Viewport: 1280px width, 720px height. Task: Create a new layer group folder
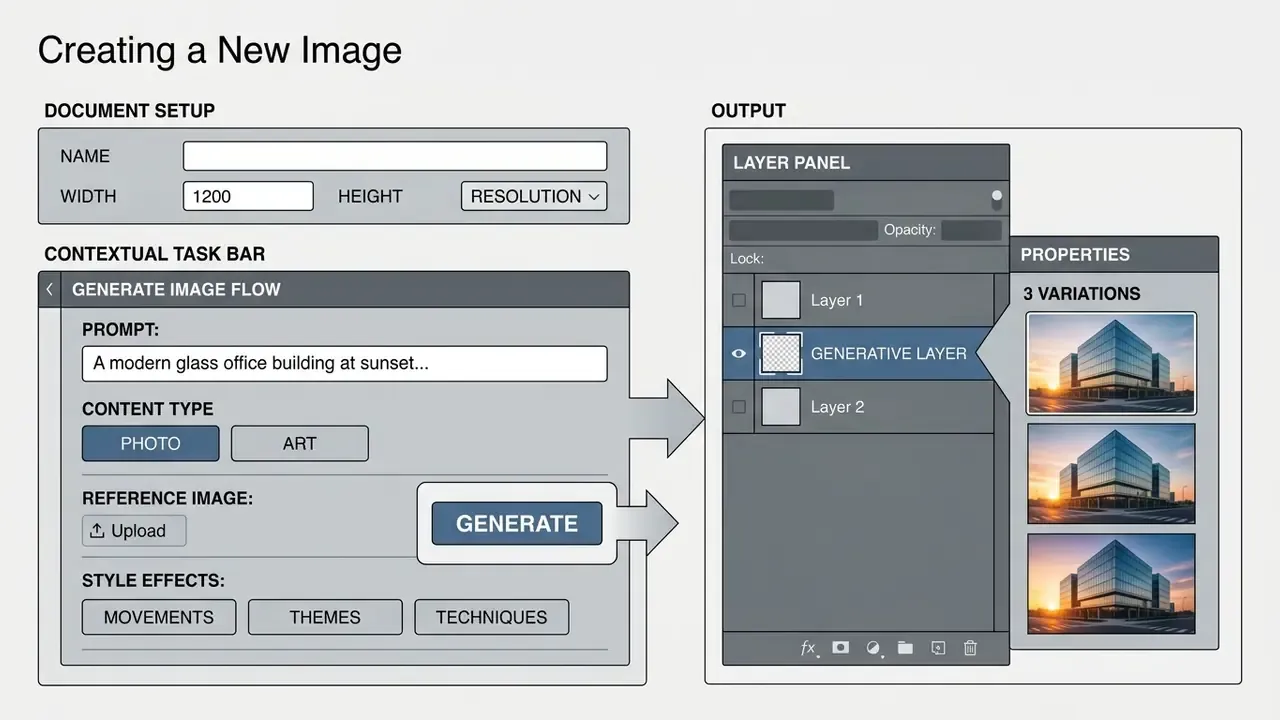coord(906,647)
